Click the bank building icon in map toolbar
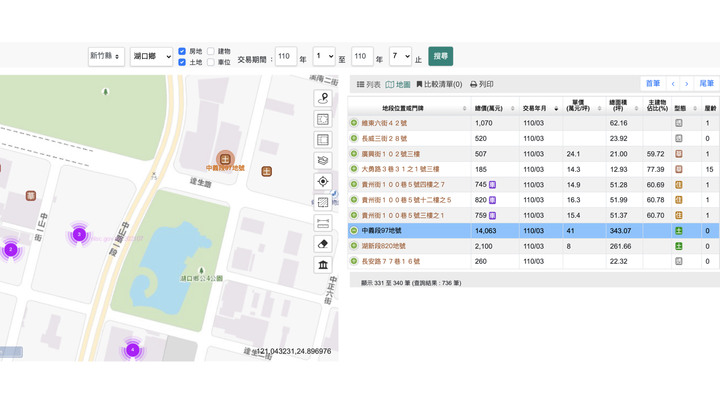The width and height of the screenshot is (720, 405). 323,265
